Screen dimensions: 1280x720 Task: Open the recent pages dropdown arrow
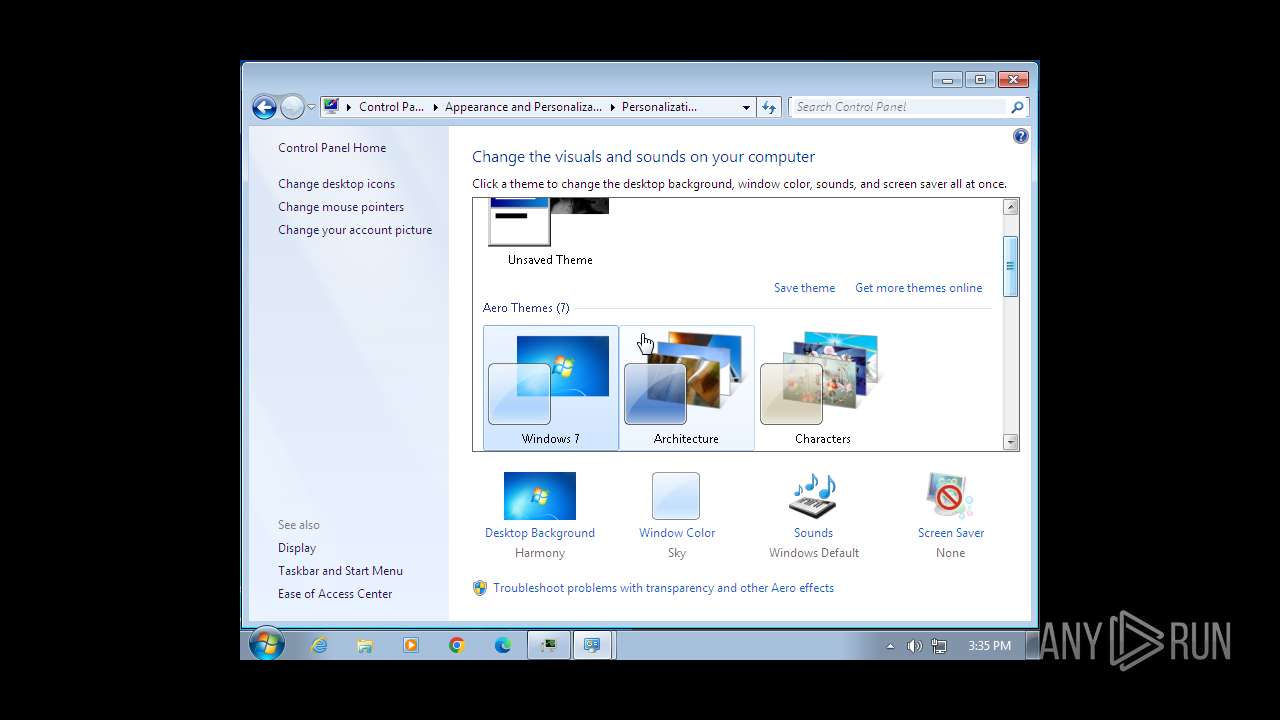pos(312,107)
